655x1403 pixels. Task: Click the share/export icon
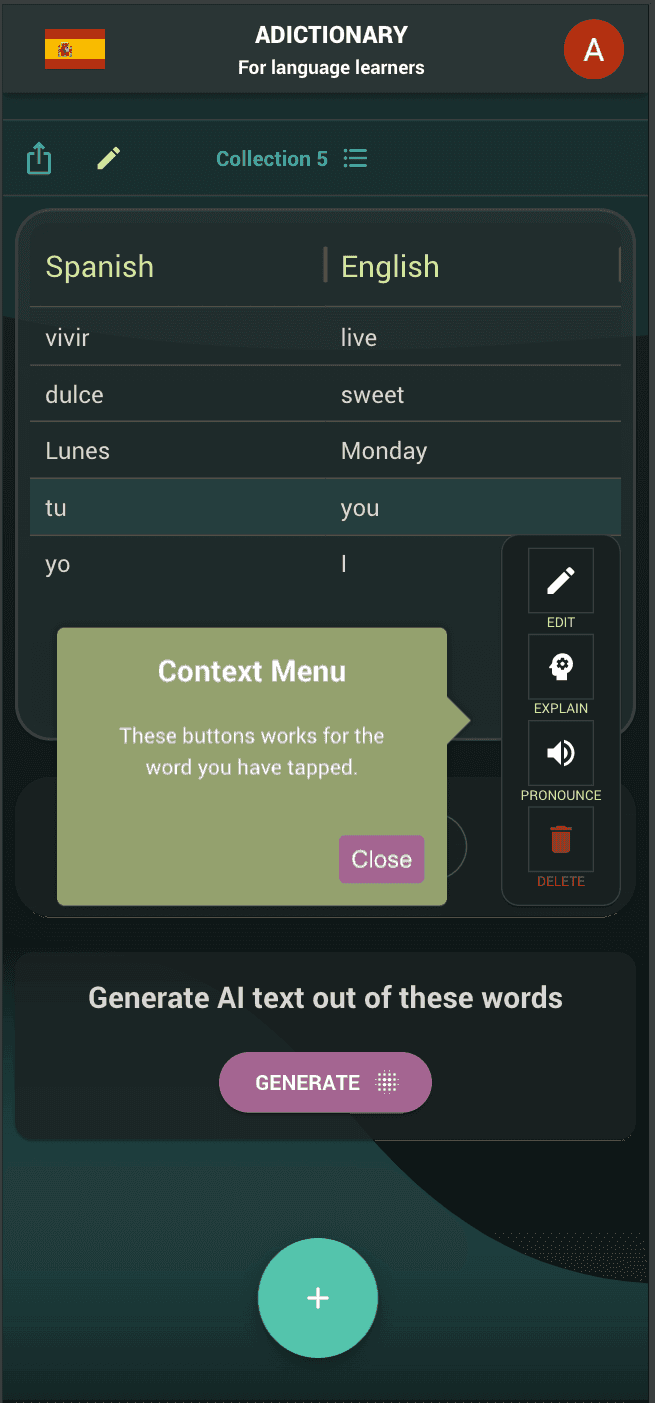pyautogui.click(x=39, y=158)
